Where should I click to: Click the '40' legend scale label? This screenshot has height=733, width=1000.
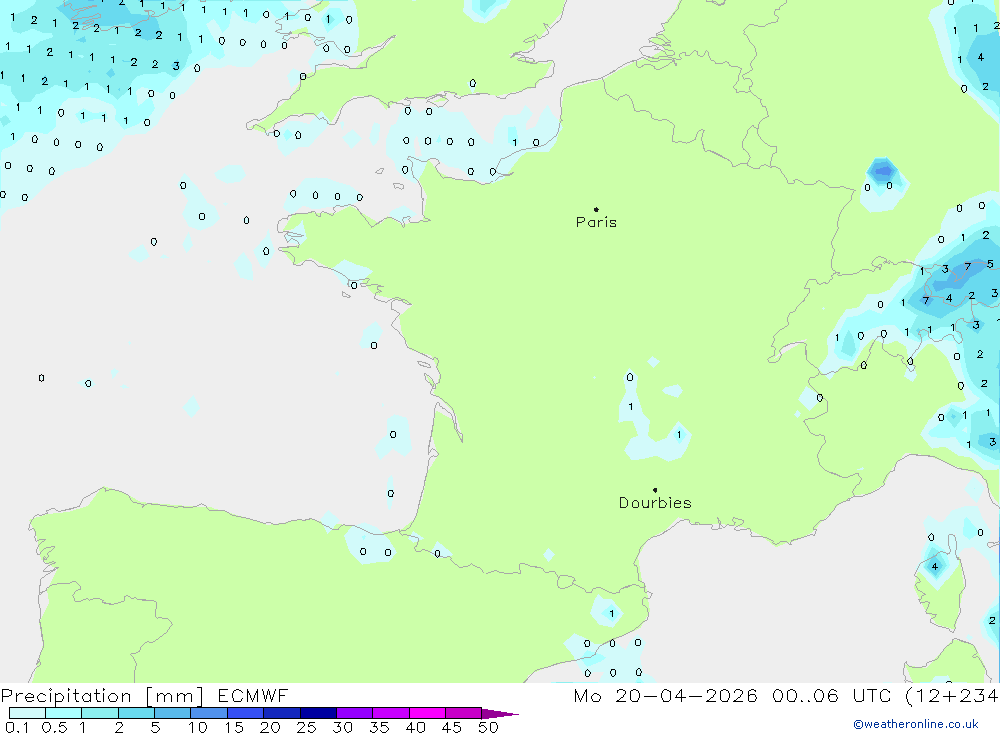point(415,727)
